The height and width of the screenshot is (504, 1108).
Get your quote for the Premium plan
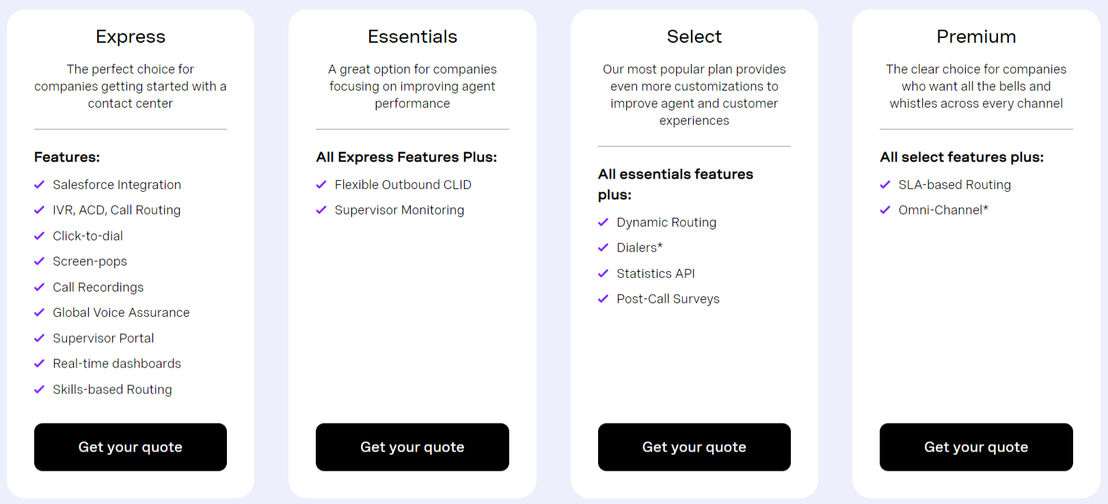pyautogui.click(x=976, y=447)
